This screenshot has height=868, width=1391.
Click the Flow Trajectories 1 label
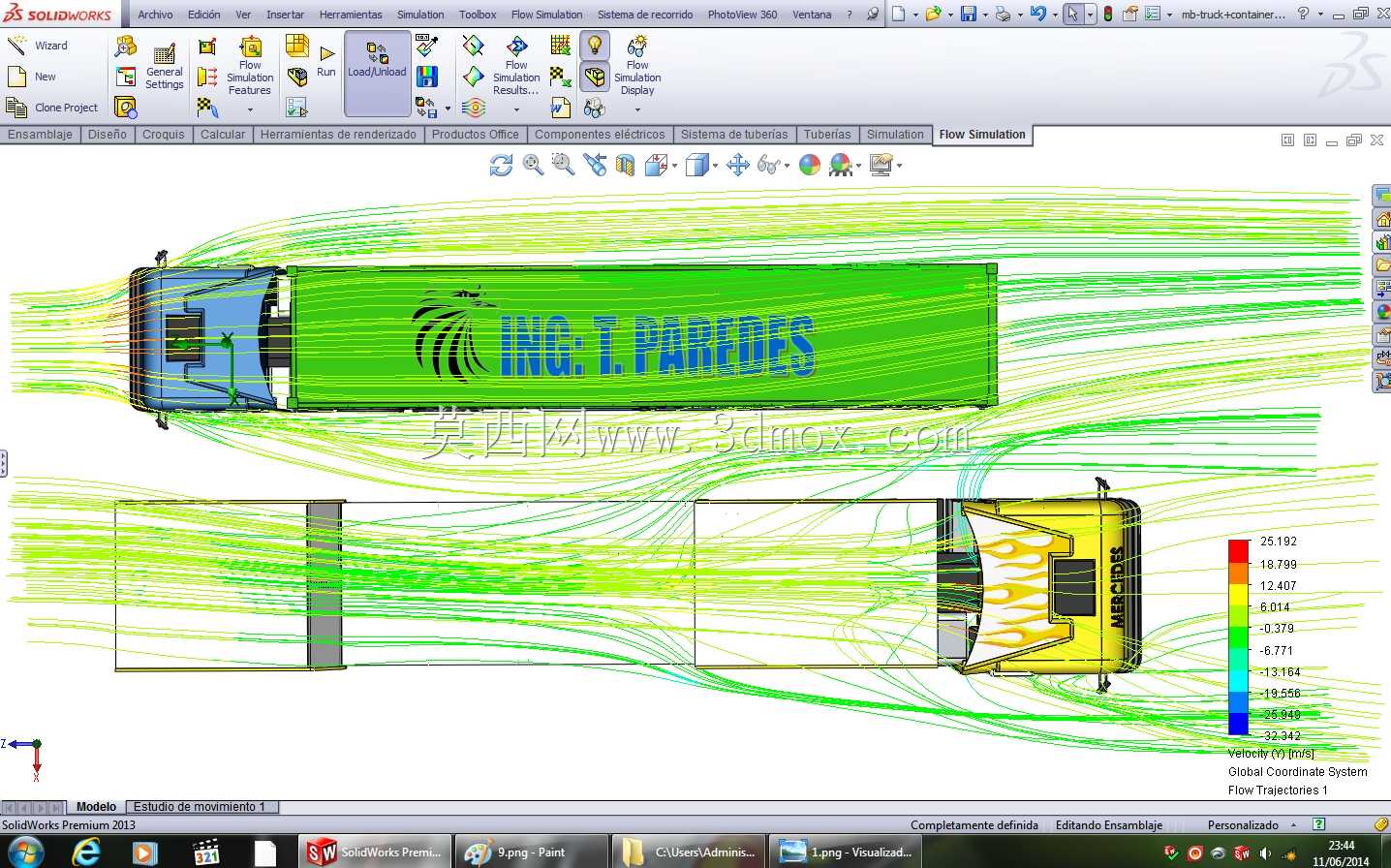(1278, 790)
